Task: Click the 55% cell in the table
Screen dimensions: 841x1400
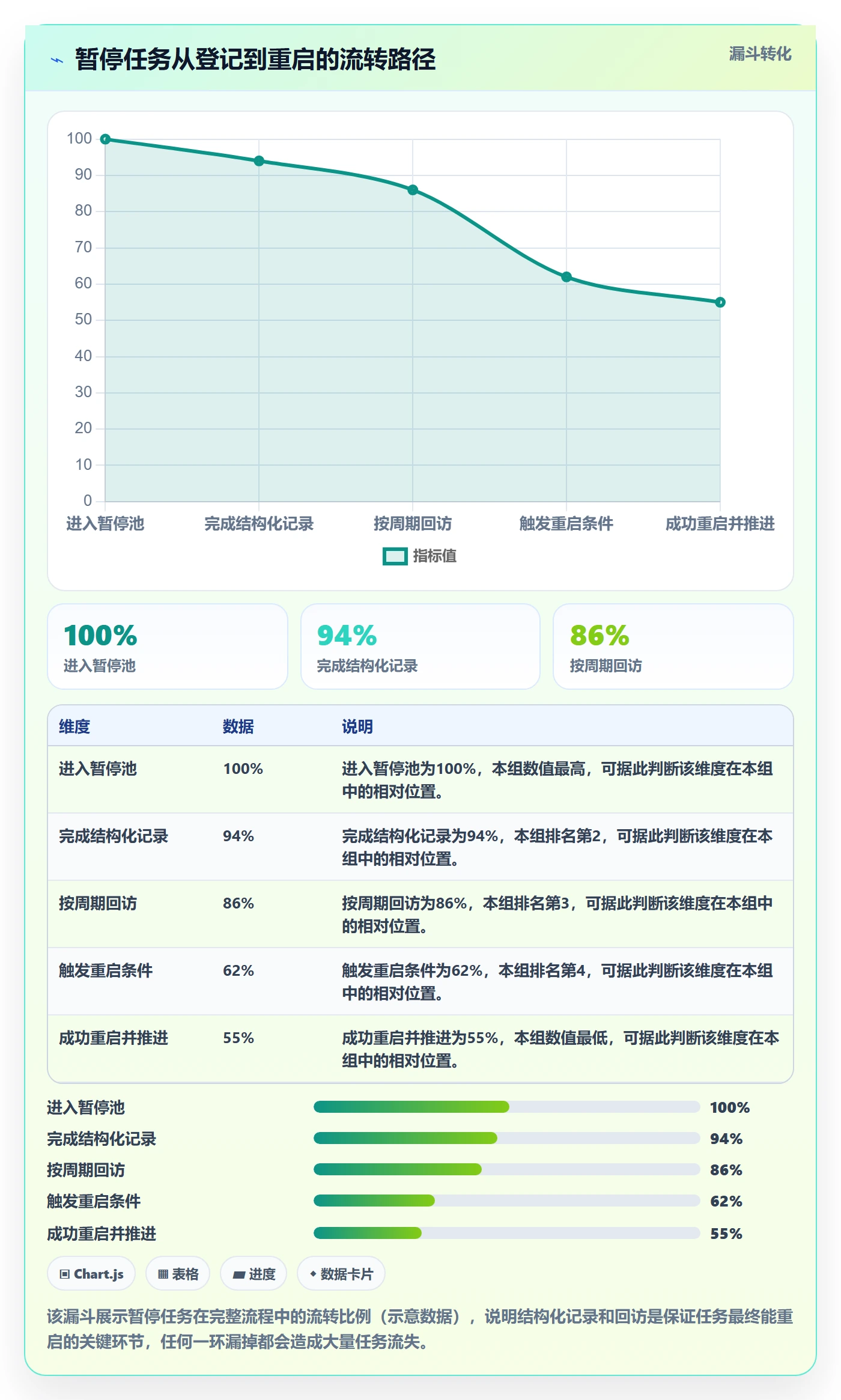Action: coord(238,1038)
